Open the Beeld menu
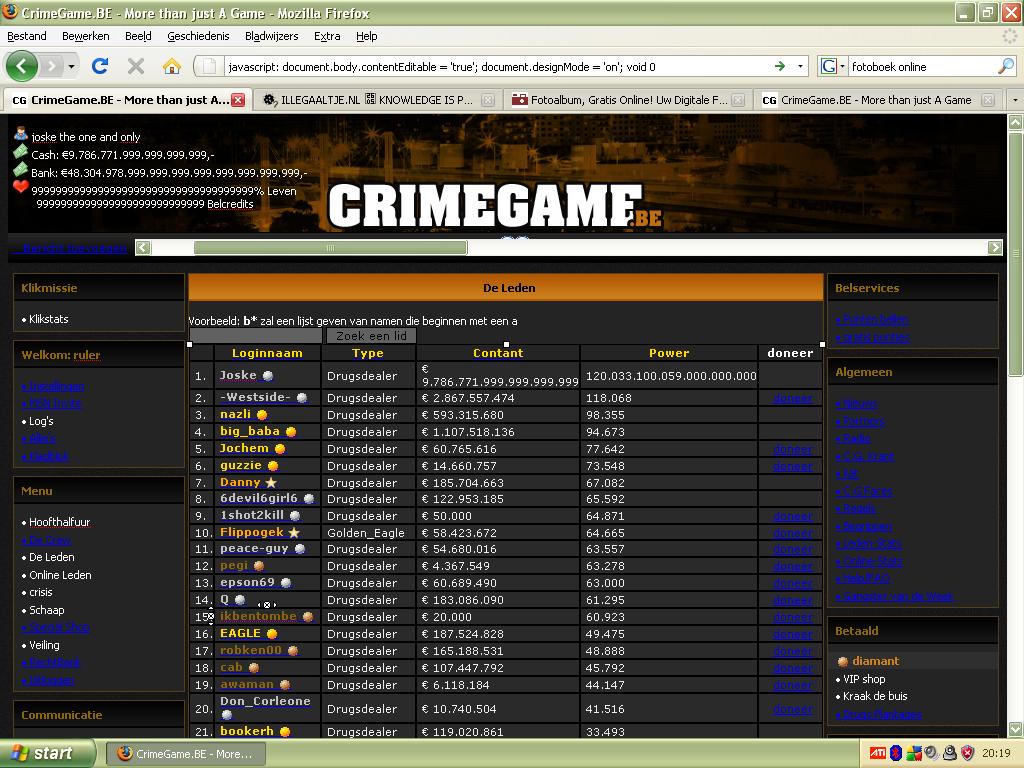 (x=138, y=36)
